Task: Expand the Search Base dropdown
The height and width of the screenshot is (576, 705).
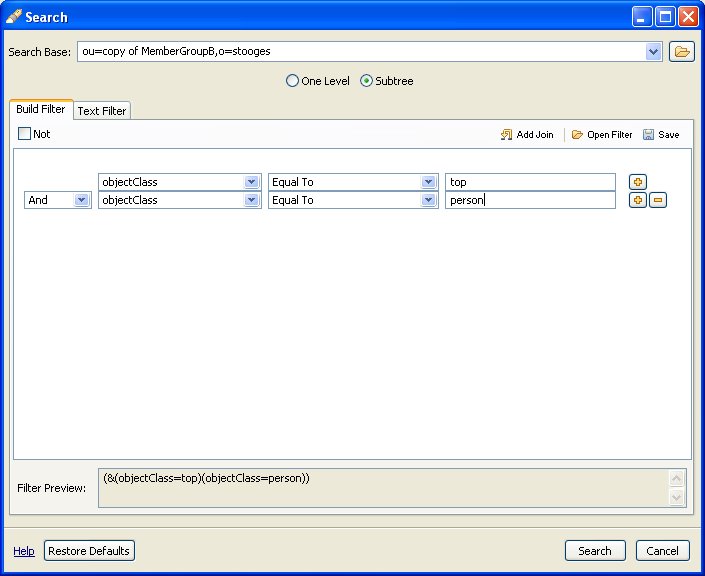Action: [x=654, y=52]
